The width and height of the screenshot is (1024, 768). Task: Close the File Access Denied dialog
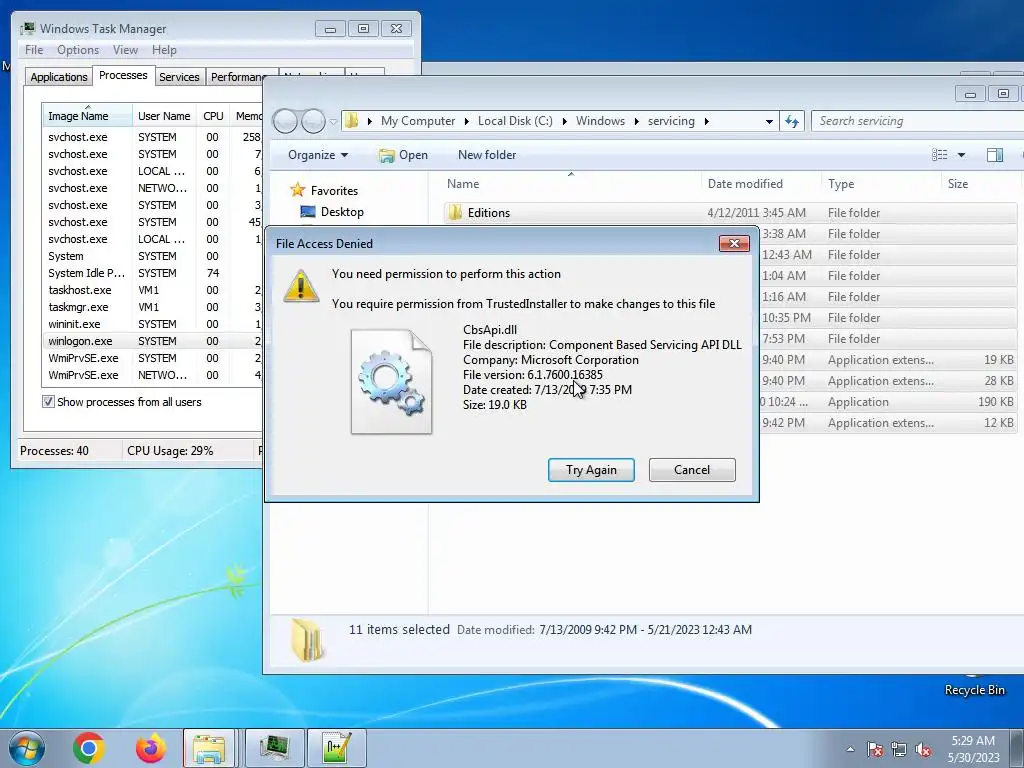(734, 244)
